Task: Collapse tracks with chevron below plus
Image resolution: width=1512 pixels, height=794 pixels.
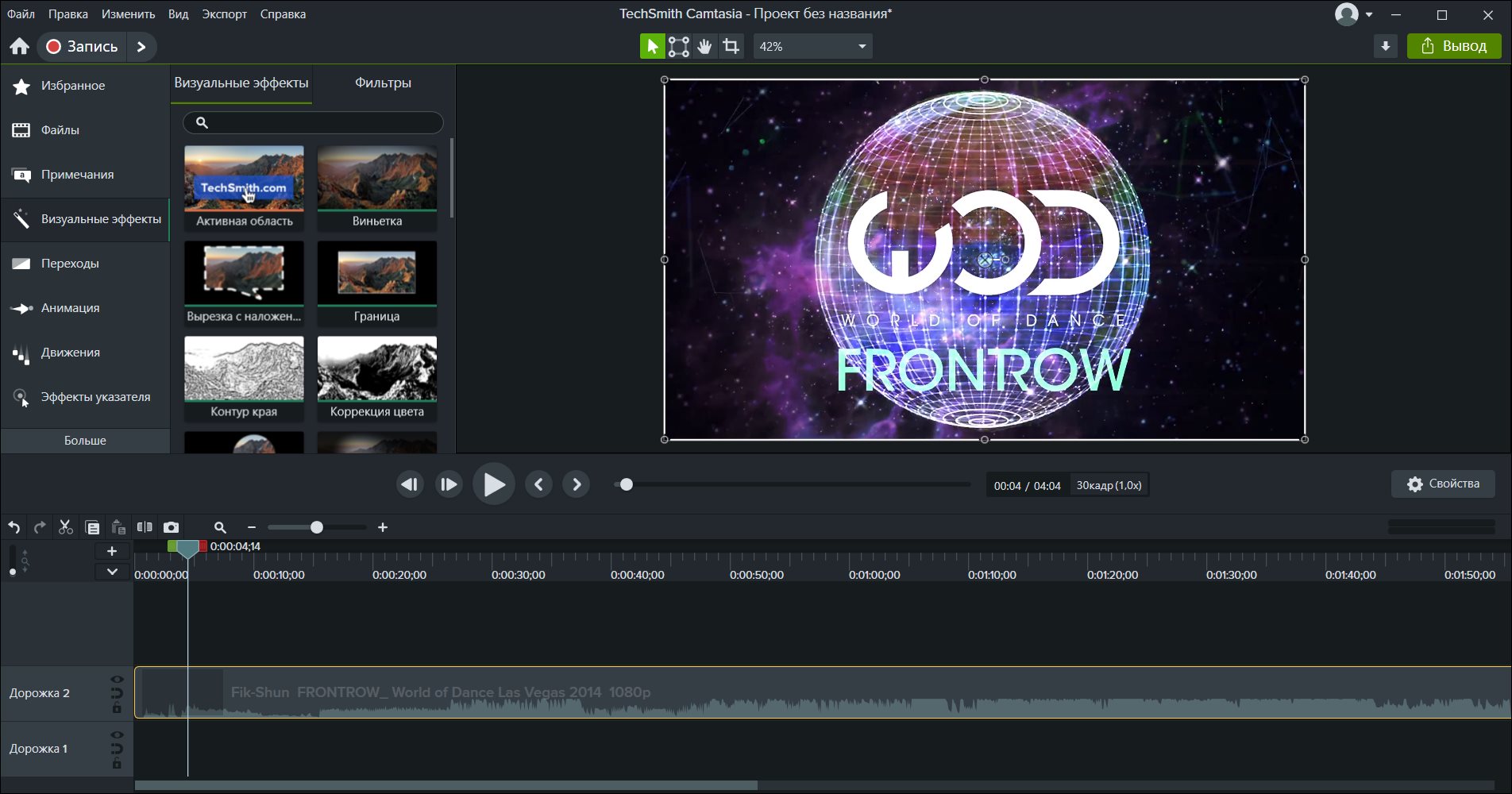Action: pyautogui.click(x=112, y=572)
